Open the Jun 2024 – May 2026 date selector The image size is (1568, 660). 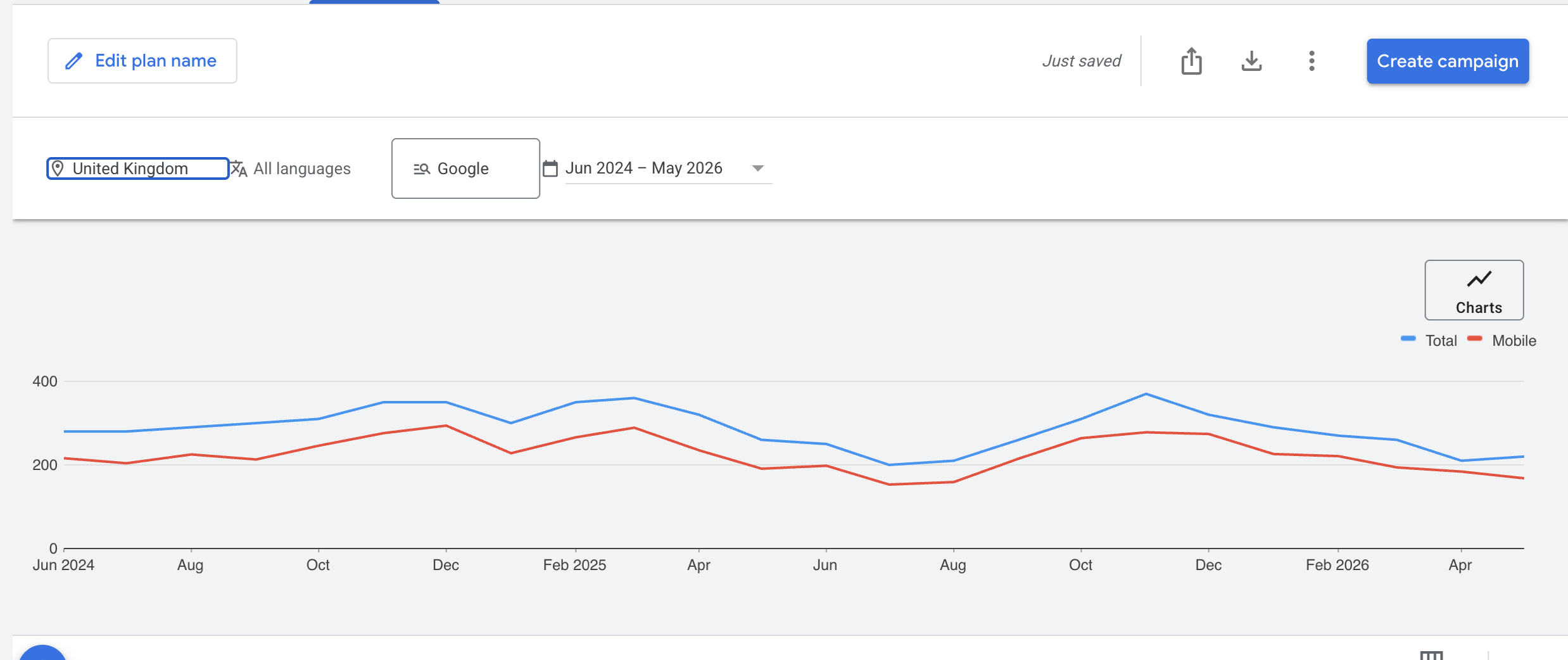[x=668, y=168]
